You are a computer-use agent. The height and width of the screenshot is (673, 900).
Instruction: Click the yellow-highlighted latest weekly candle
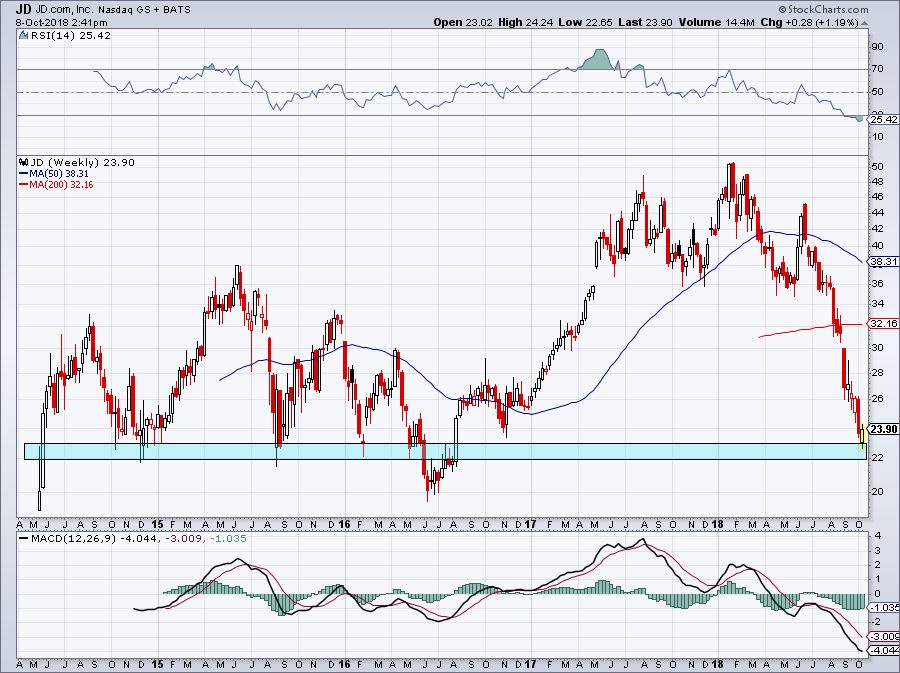click(862, 435)
